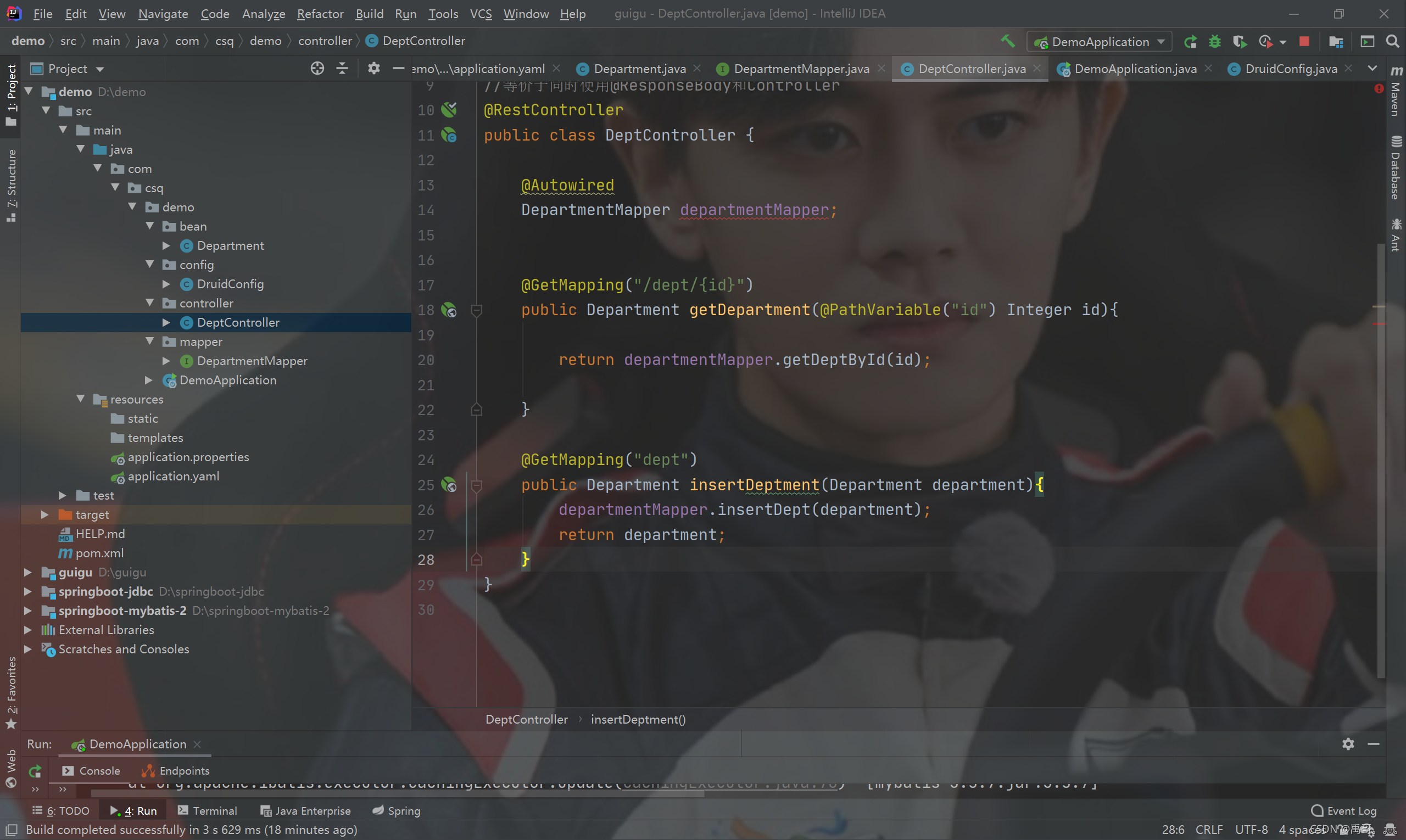Click the red Stop button

tap(1304, 41)
